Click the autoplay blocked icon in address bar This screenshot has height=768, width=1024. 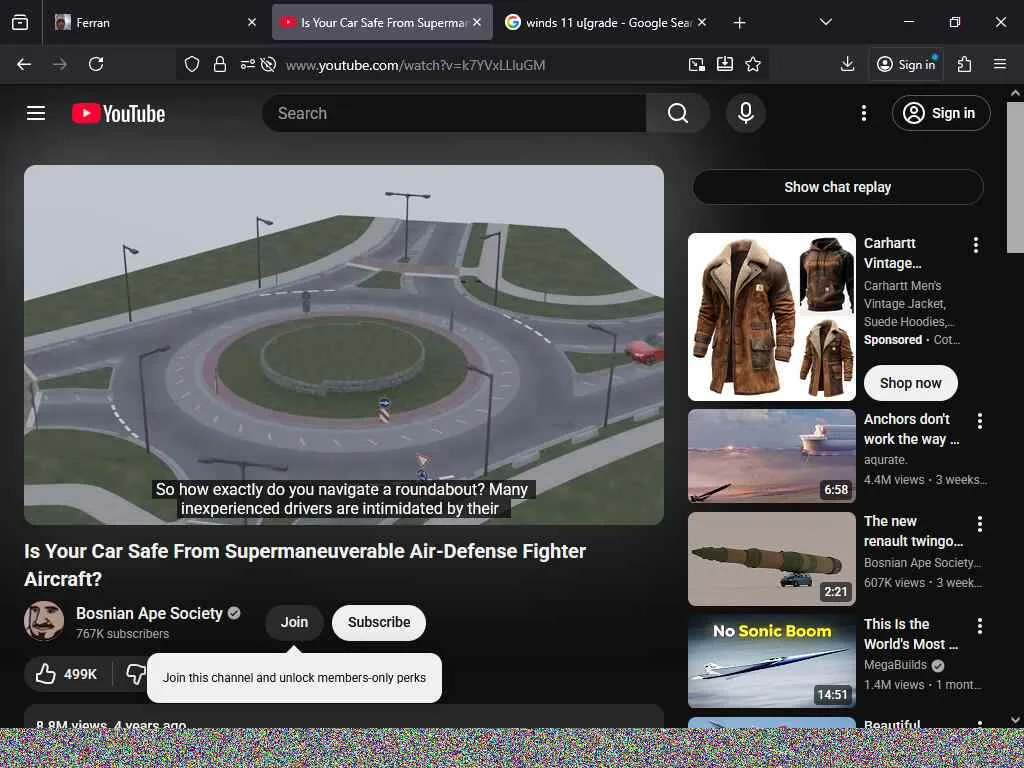coord(268,64)
